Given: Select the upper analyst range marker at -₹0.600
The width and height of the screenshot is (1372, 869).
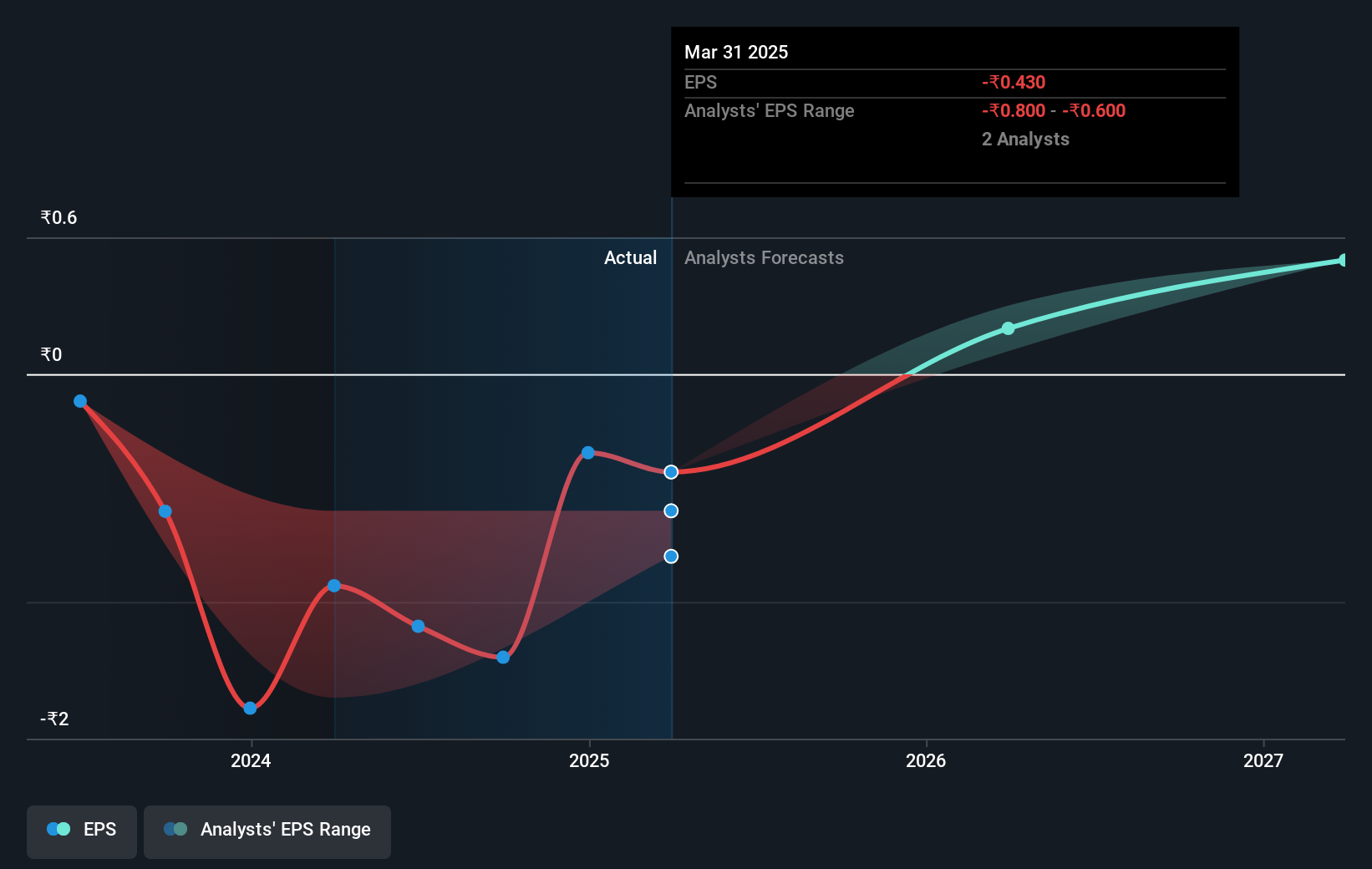Looking at the screenshot, I should pos(671,511).
